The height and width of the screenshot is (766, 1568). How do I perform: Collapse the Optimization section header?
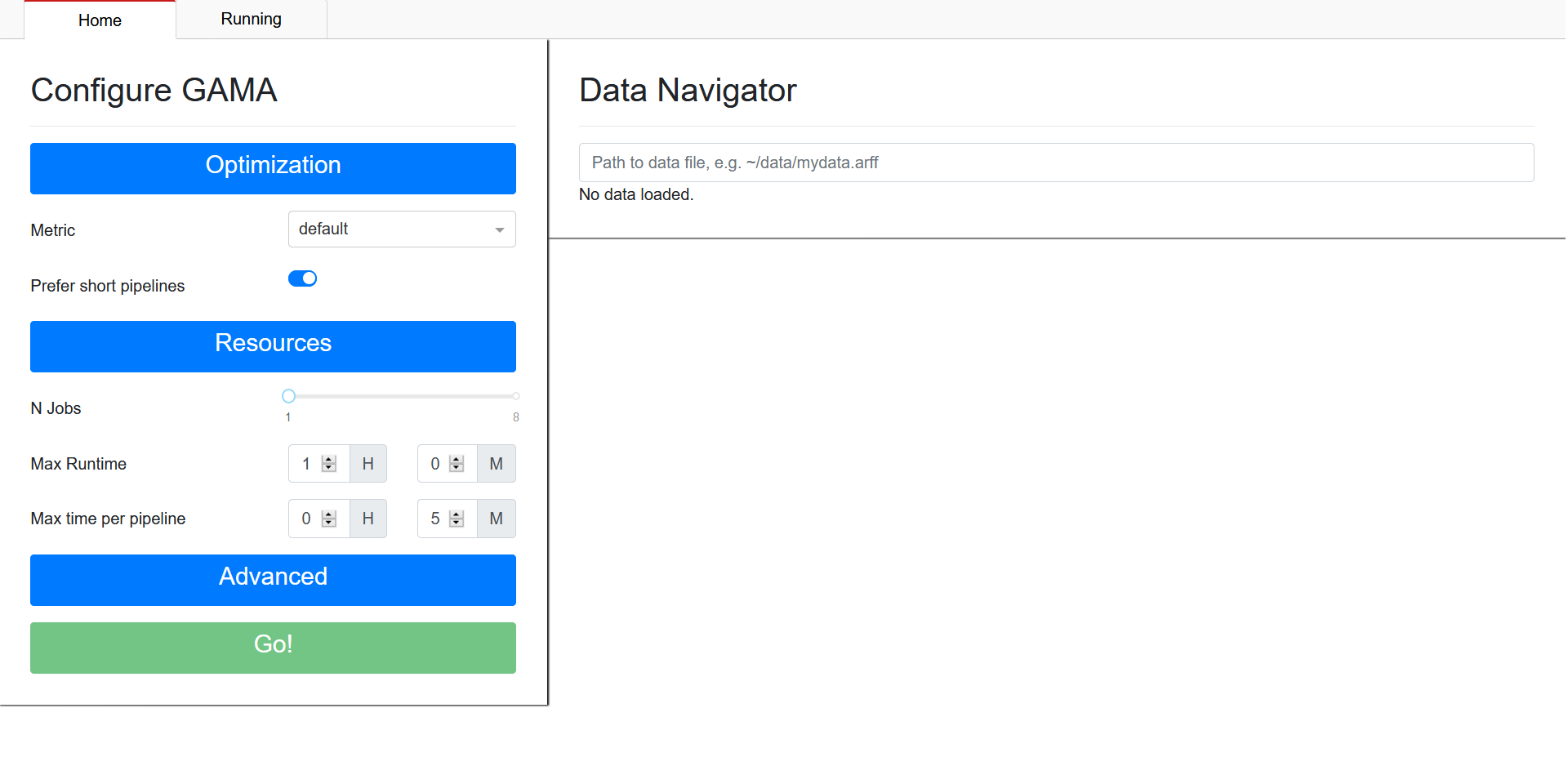pyautogui.click(x=273, y=168)
